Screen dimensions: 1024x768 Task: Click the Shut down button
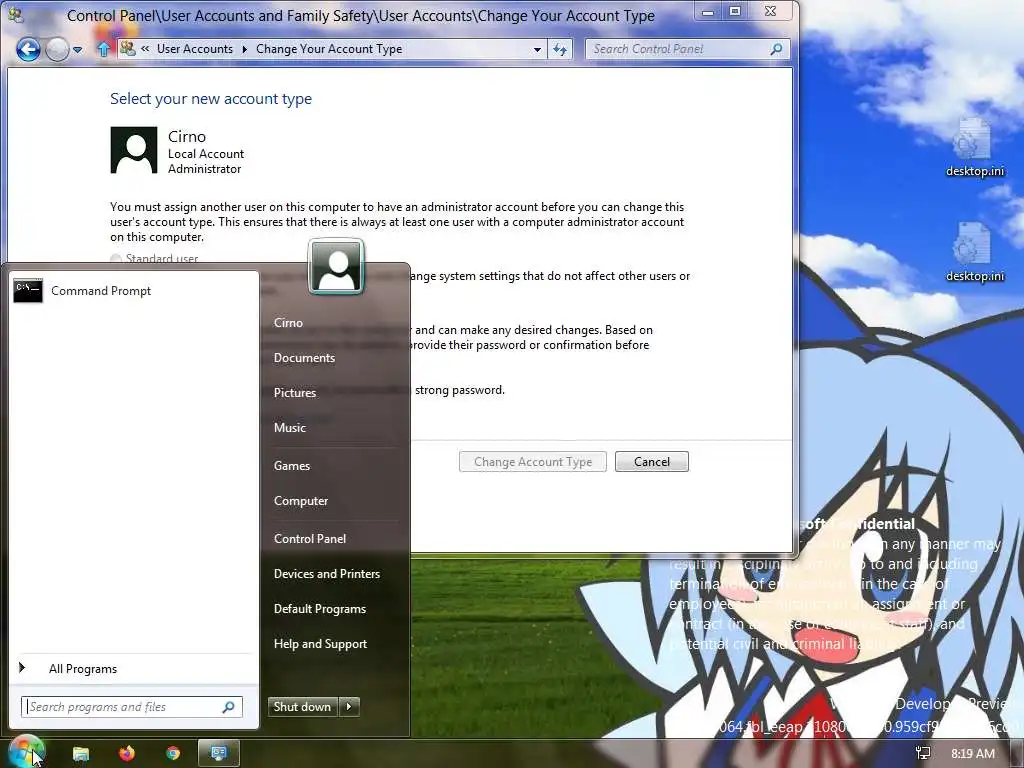point(302,707)
